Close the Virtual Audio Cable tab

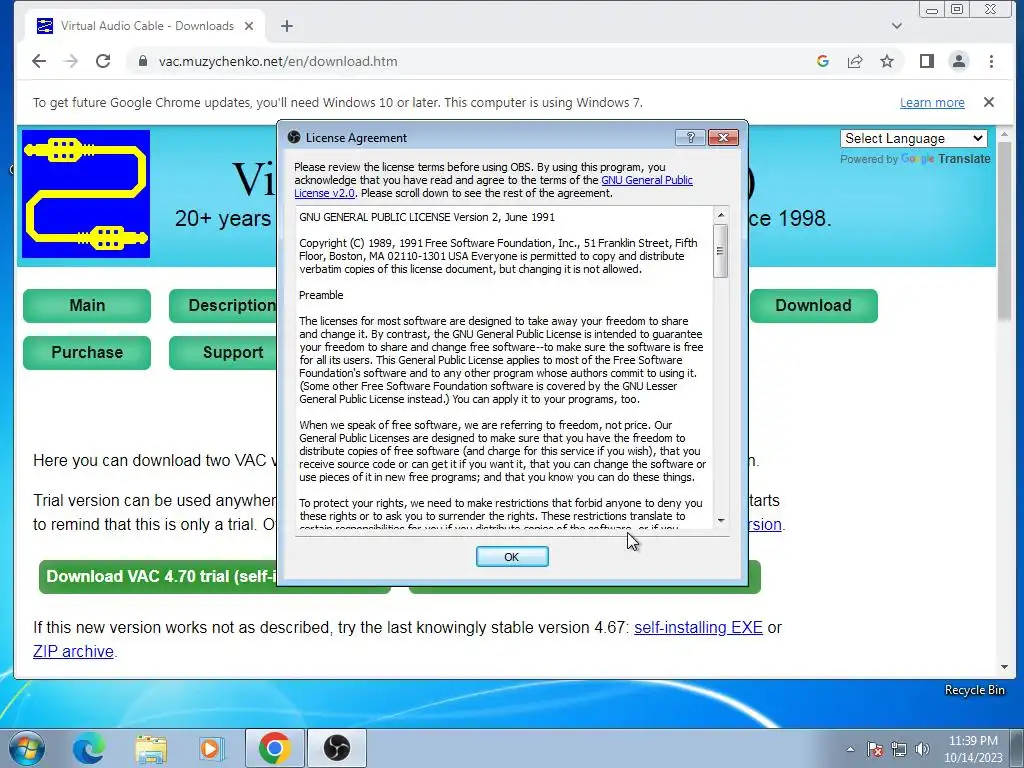249,26
